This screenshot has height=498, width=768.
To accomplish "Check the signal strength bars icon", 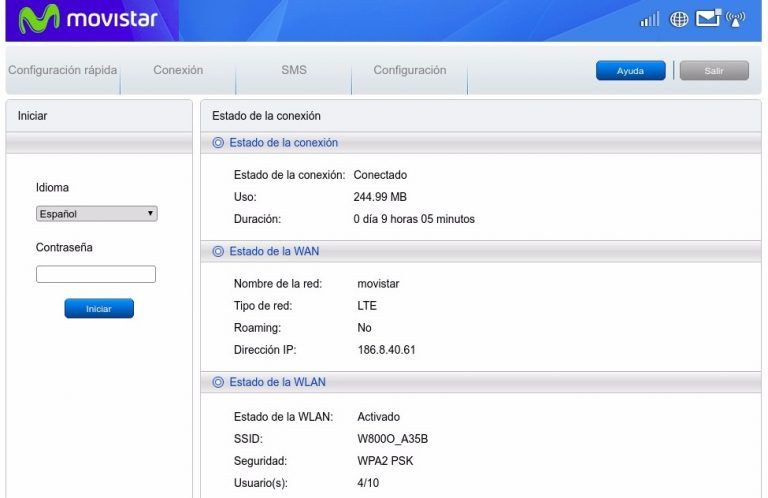I will [649, 20].
